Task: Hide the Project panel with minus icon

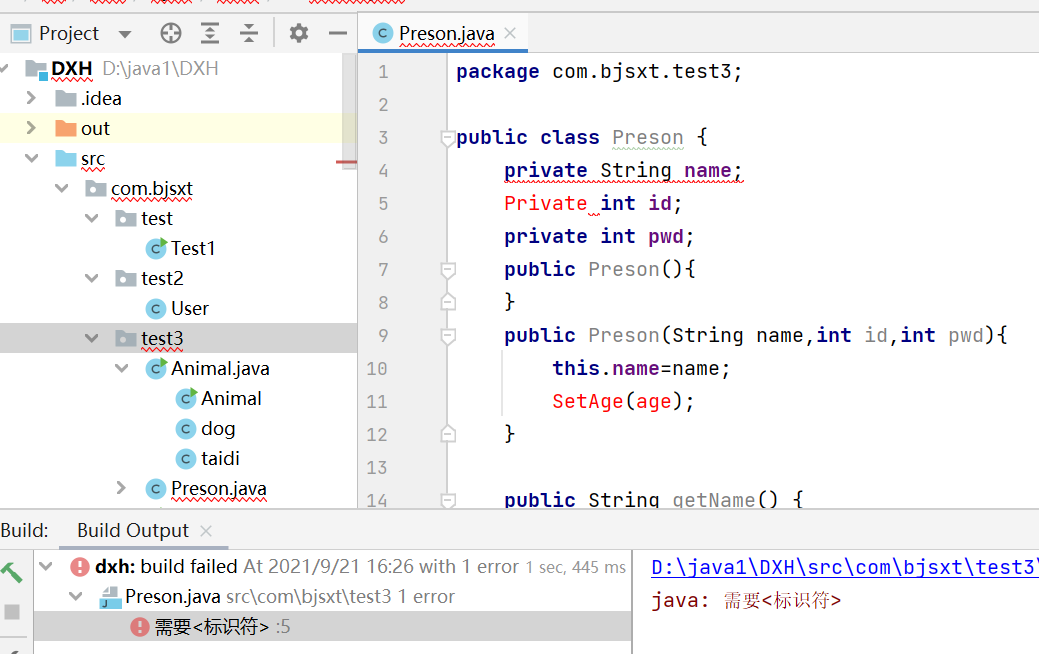Action: (338, 33)
